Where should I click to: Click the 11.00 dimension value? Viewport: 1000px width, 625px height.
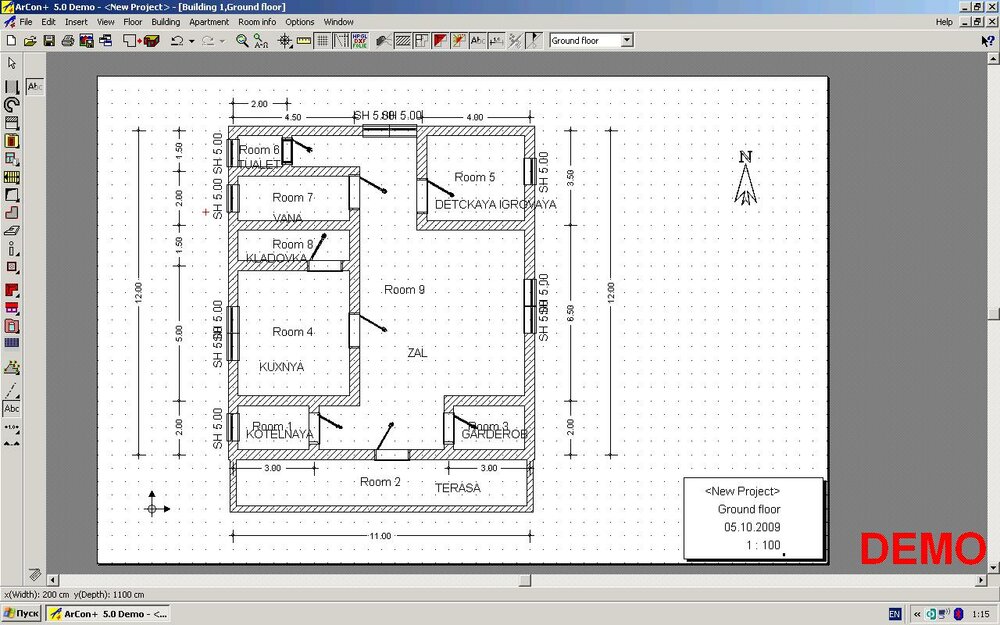coord(380,536)
